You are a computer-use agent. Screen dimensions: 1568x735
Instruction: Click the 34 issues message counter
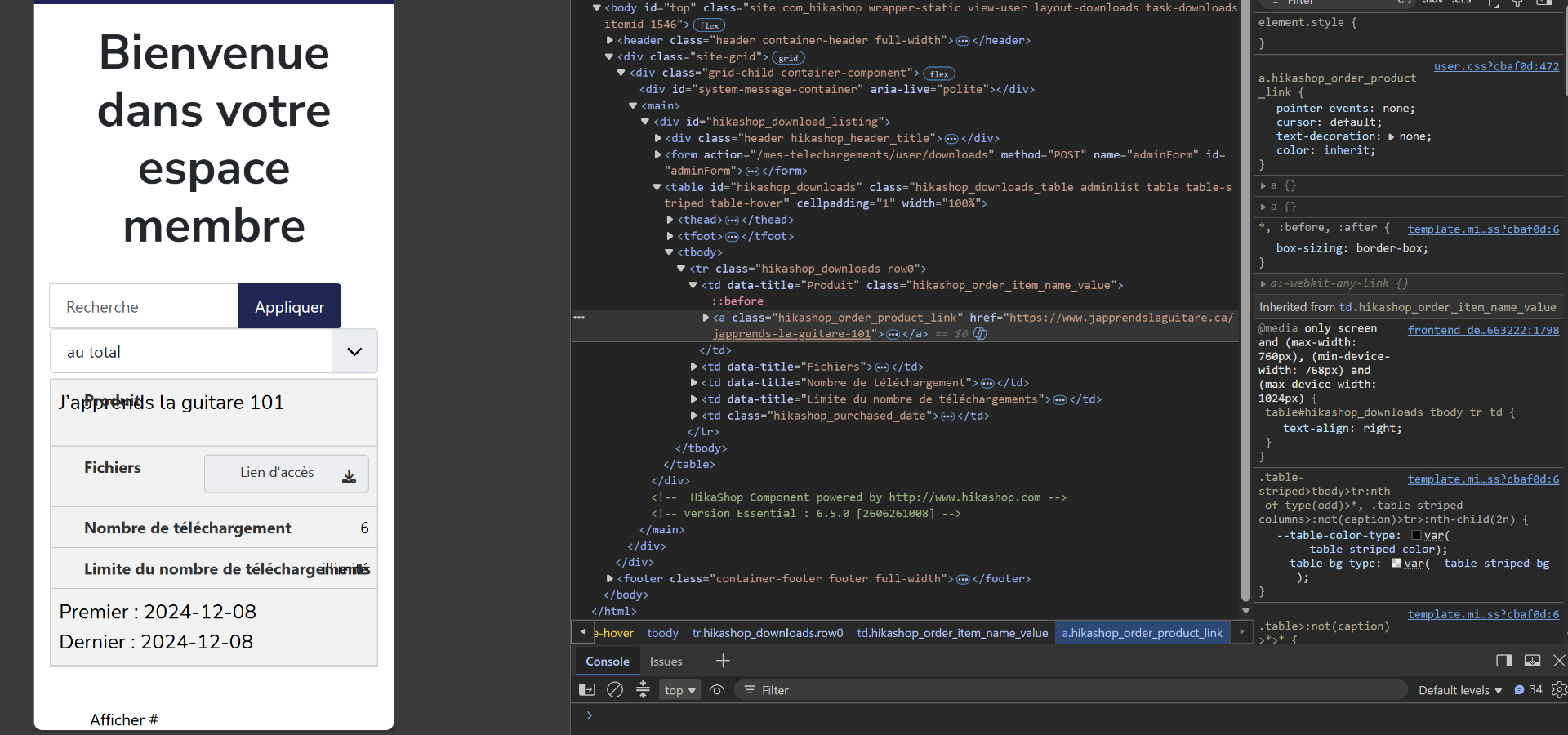1528,690
